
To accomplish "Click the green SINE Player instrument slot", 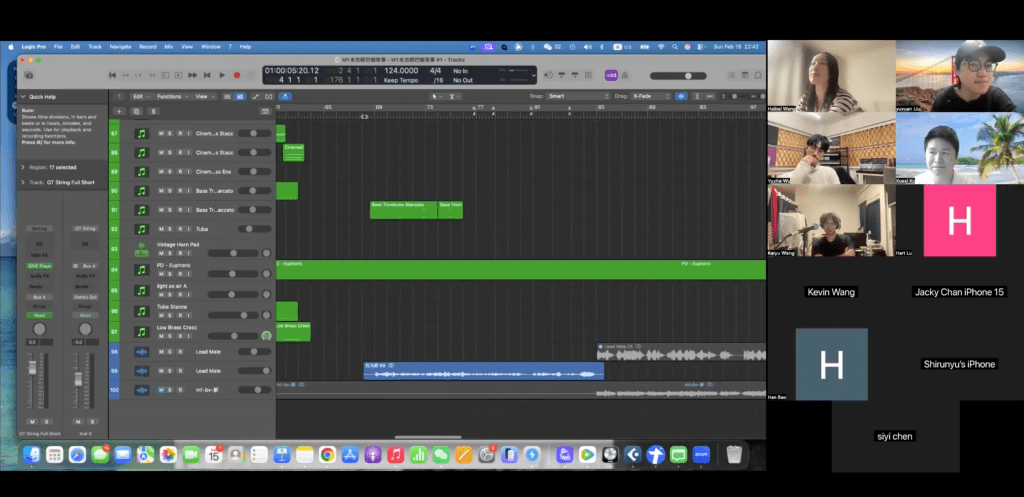I will click(x=39, y=266).
